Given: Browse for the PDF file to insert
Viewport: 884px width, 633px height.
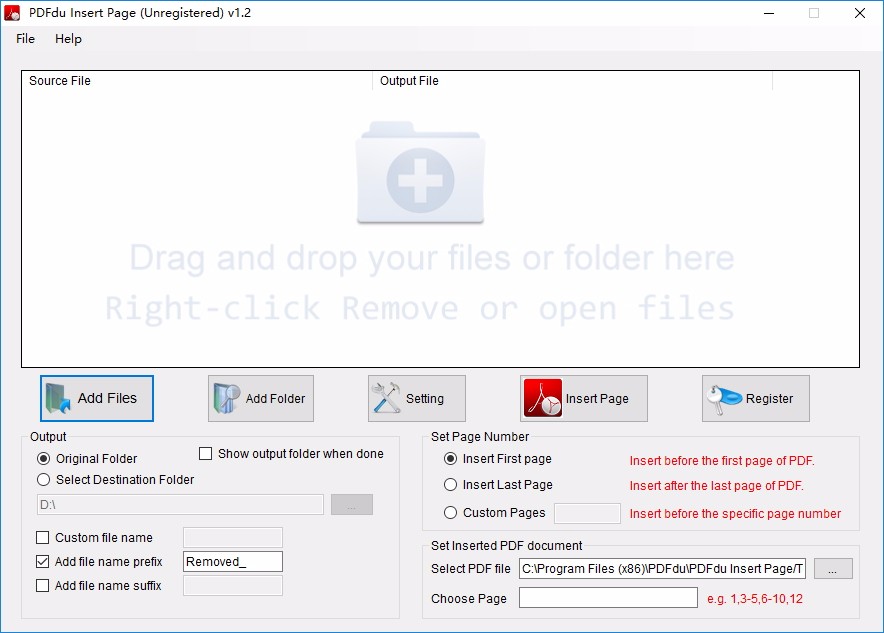Looking at the screenshot, I should [x=833, y=568].
